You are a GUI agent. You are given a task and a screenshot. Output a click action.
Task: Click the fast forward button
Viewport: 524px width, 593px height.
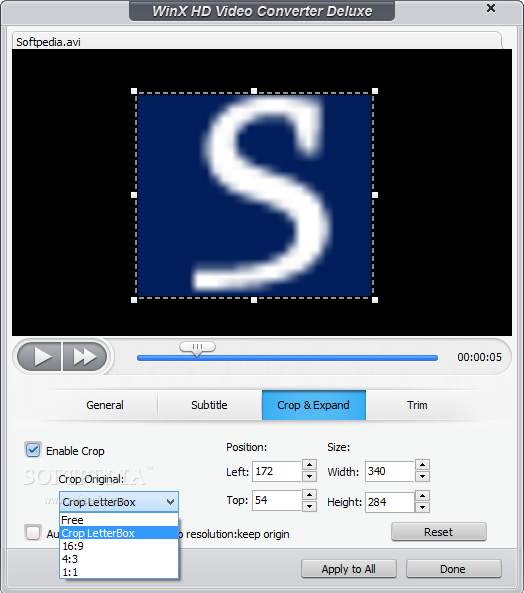click(x=85, y=357)
